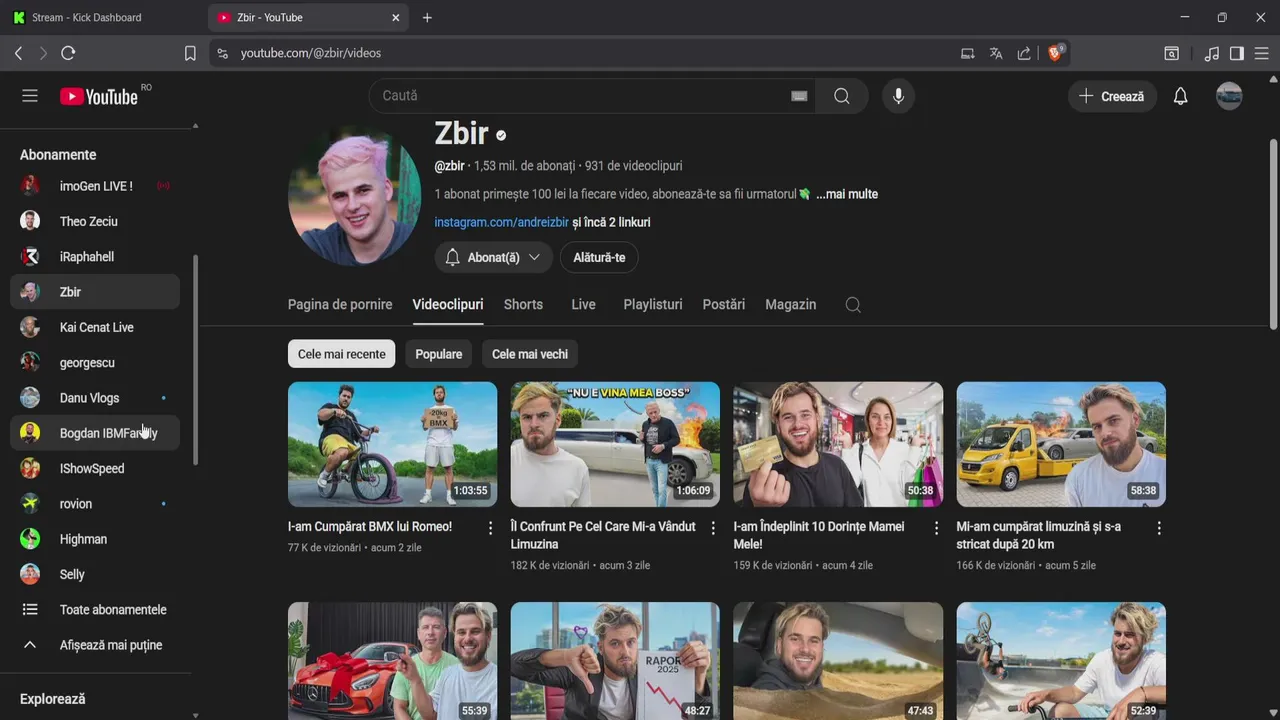The image size is (1280, 720).
Task: Expand channel description with ...mai multe
Action: 847,194
